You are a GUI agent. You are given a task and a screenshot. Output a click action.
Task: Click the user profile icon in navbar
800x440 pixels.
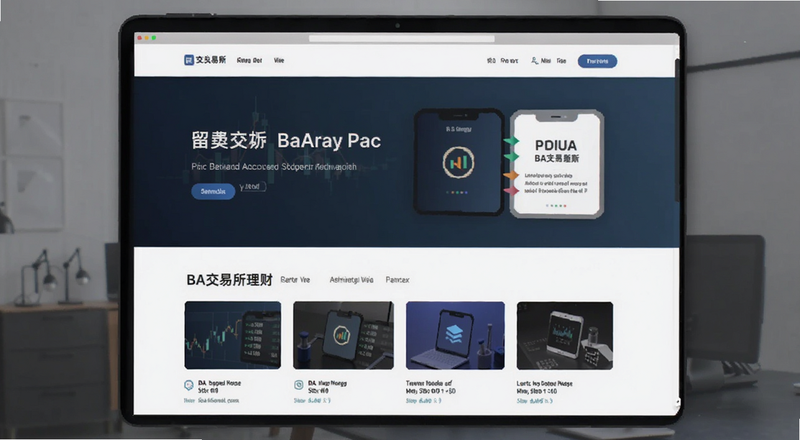[534, 61]
